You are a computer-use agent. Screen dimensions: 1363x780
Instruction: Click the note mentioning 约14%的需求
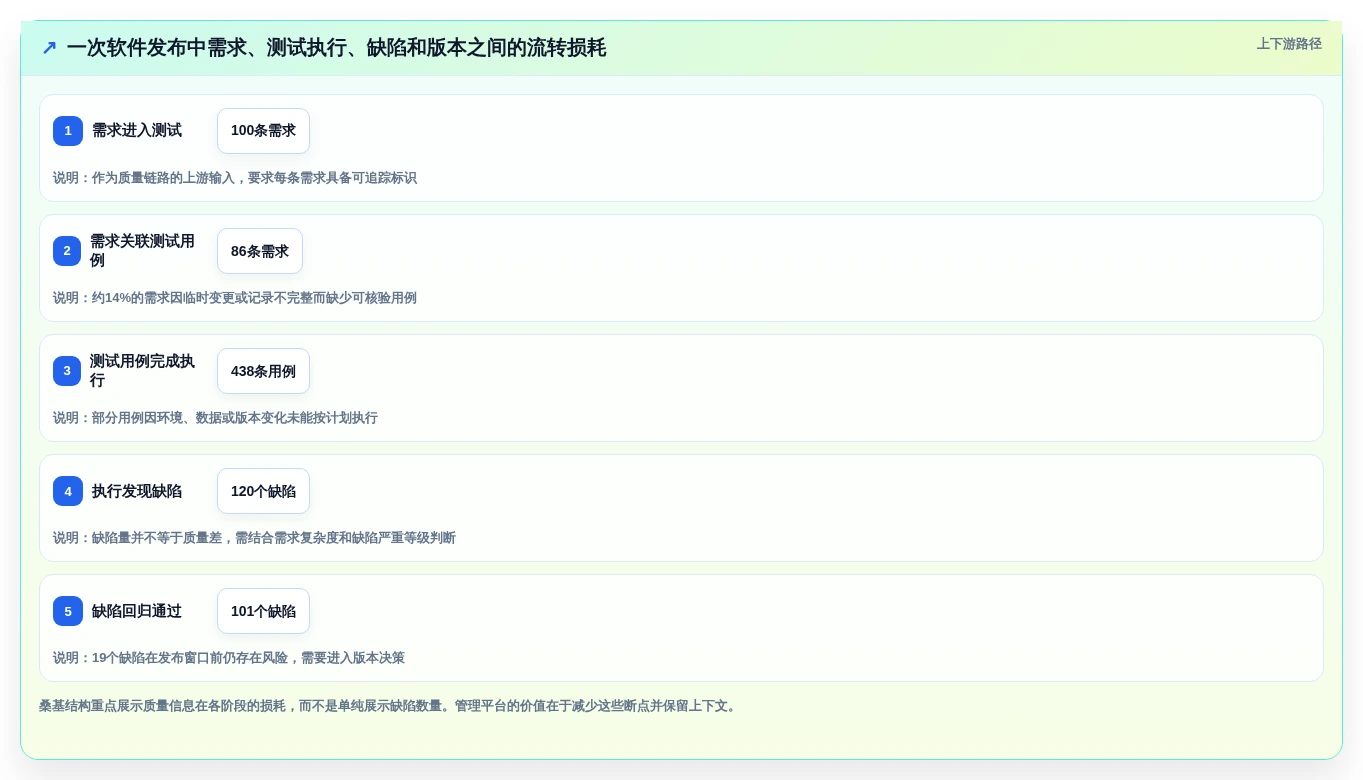click(235, 298)
